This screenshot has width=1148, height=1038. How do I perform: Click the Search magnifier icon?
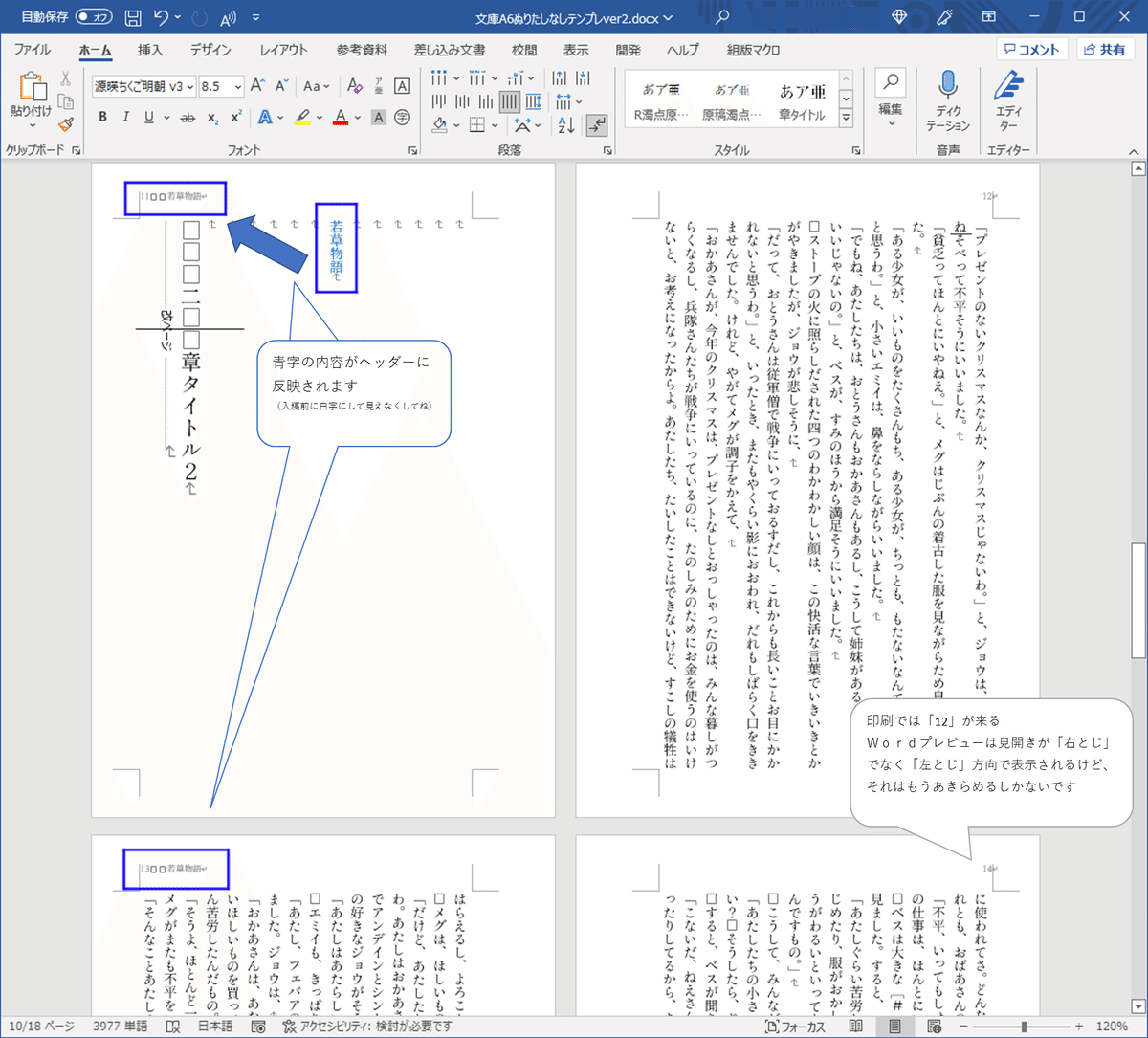890,81
